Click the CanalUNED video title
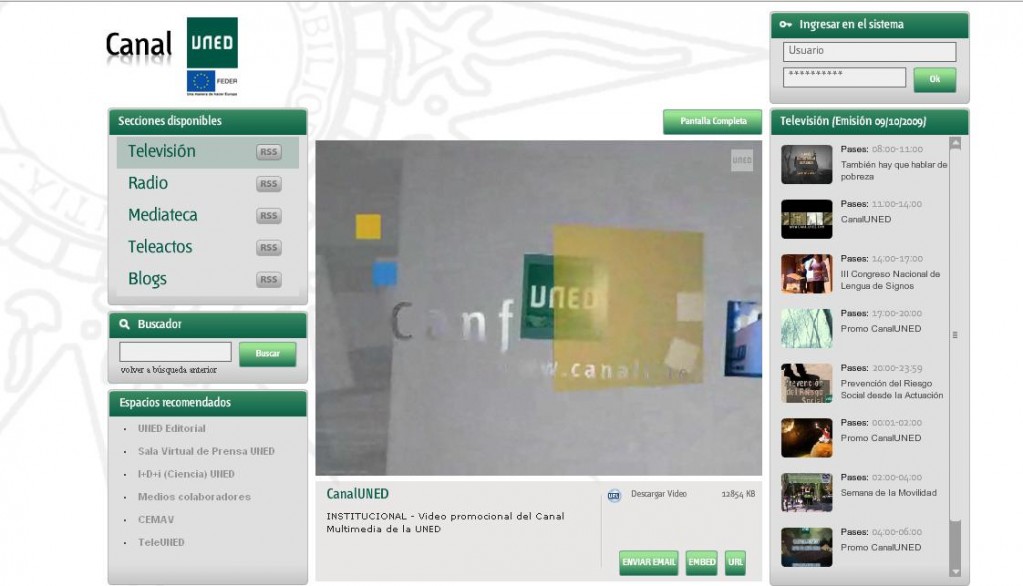The image size is (1023, 586). coord(358,494)
